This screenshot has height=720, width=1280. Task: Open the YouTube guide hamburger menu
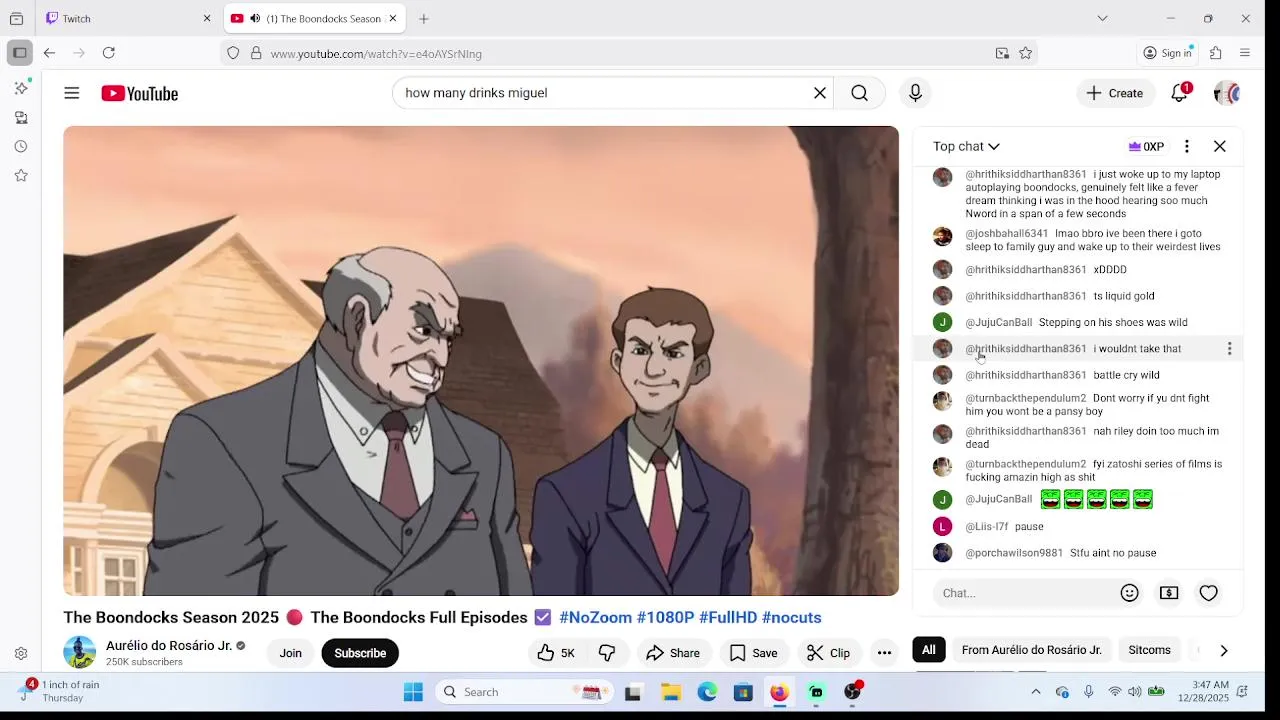72,93
